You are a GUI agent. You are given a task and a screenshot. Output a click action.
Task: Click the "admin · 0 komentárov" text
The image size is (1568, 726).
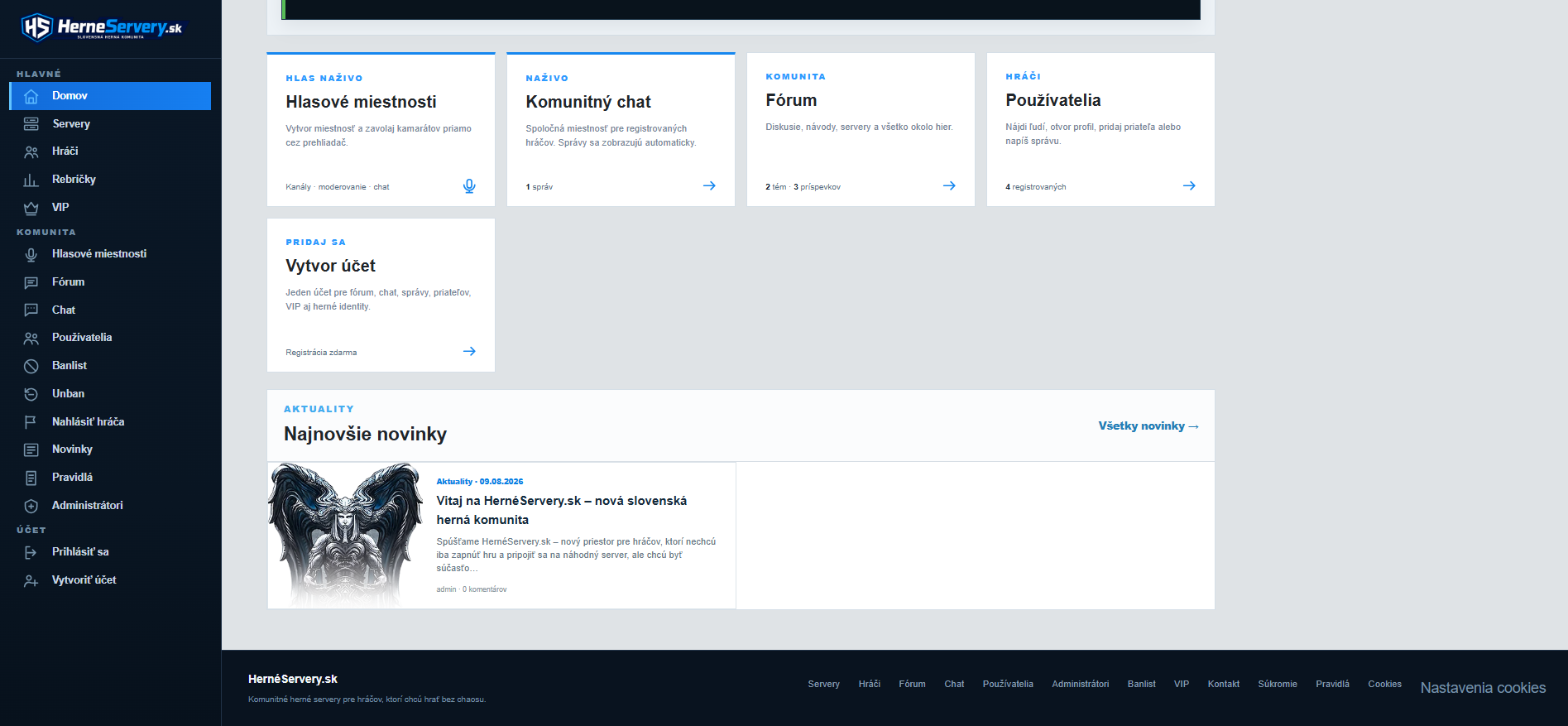click(x=472, y=589)
